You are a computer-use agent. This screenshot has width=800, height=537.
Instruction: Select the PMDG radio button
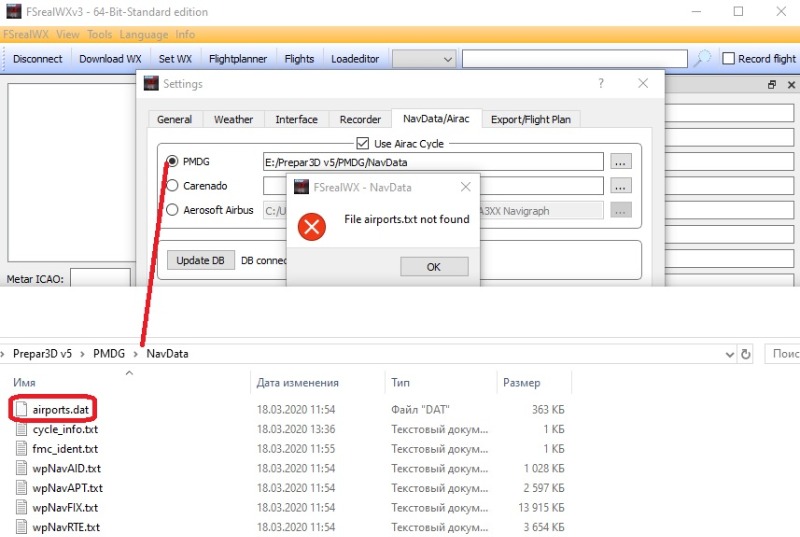[172, 161]
